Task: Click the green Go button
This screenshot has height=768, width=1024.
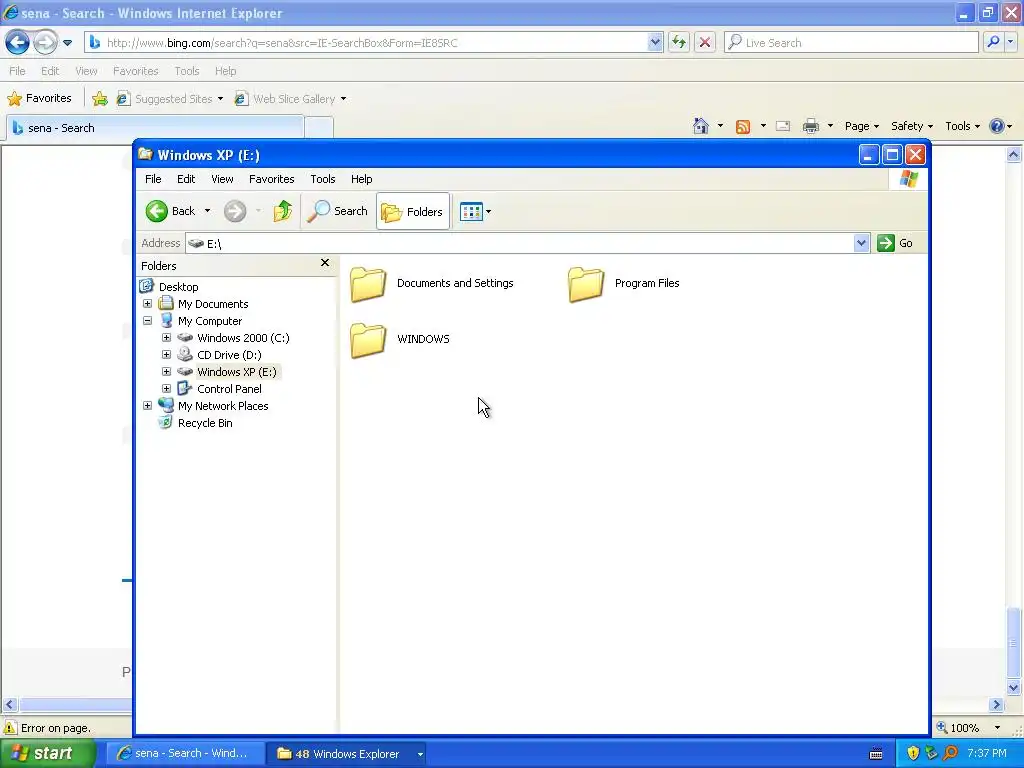Action: 895,243
